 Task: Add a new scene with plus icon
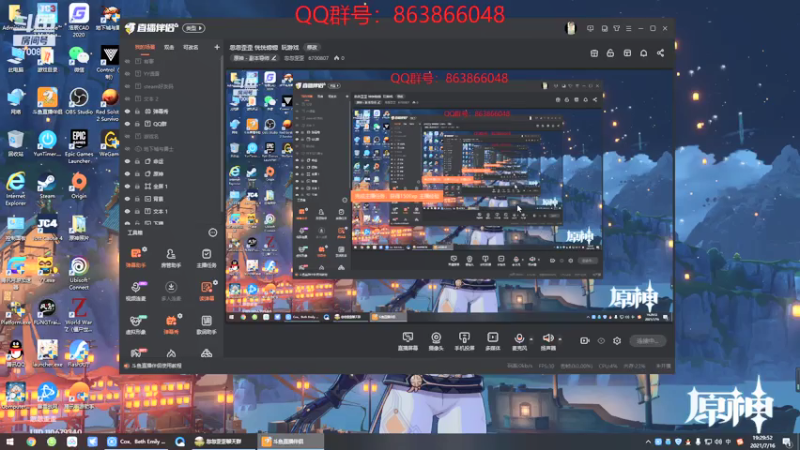tap(217, 47)
